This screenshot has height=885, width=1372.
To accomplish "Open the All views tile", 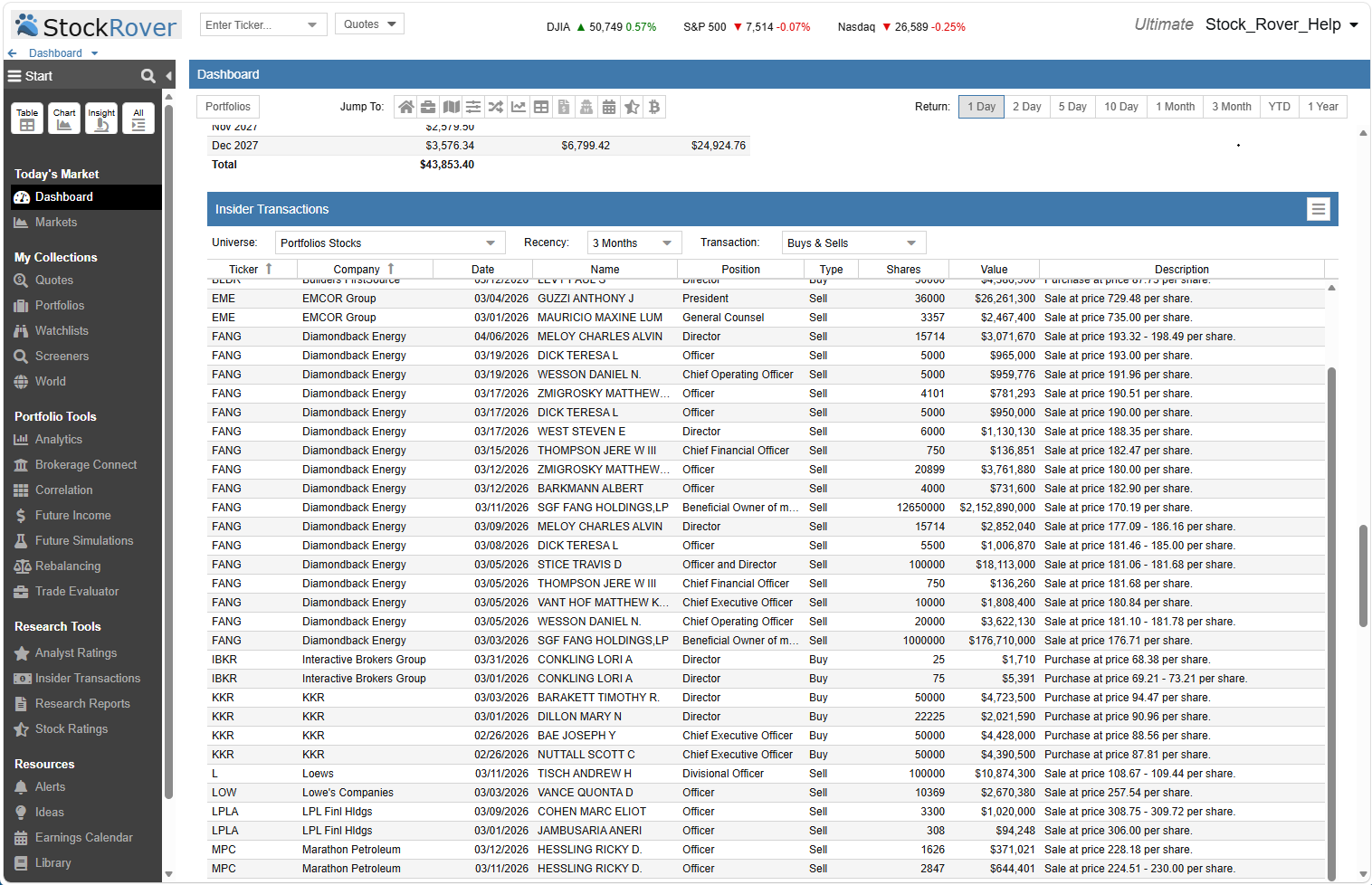I will point(138,119).
